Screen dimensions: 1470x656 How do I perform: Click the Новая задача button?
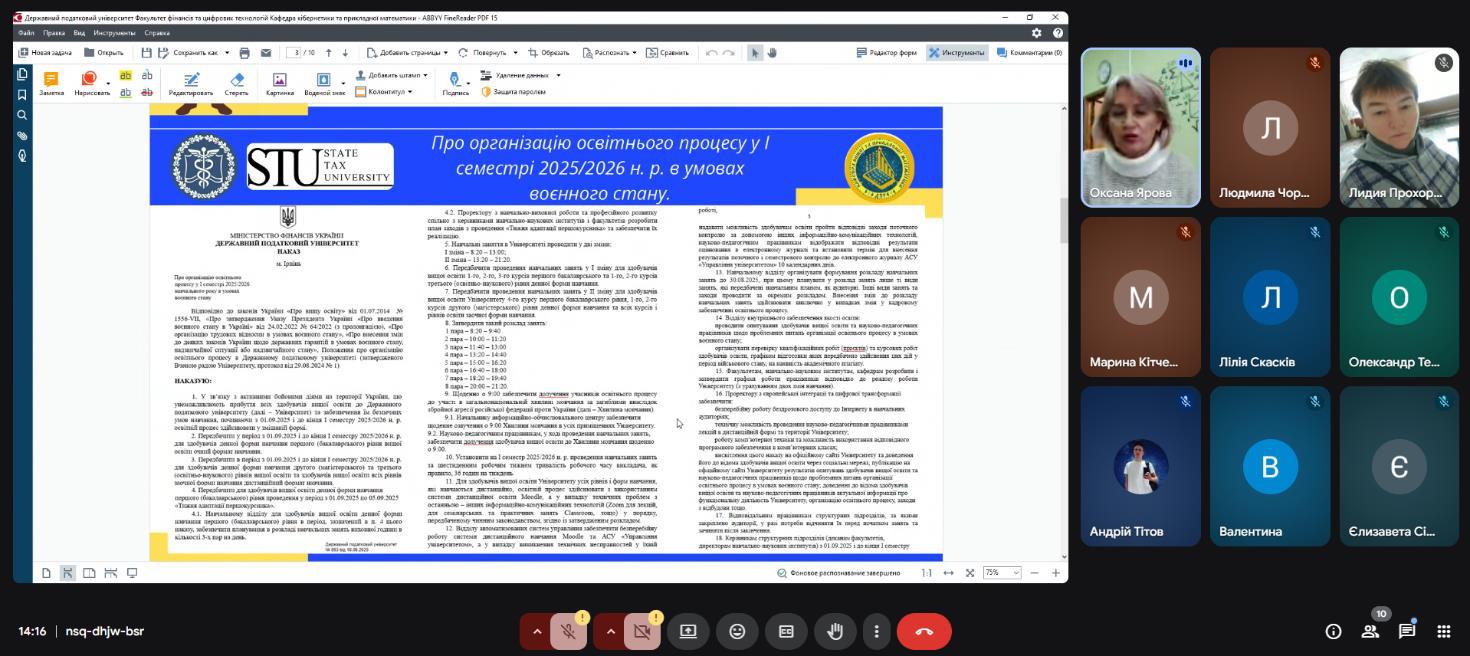45,53
